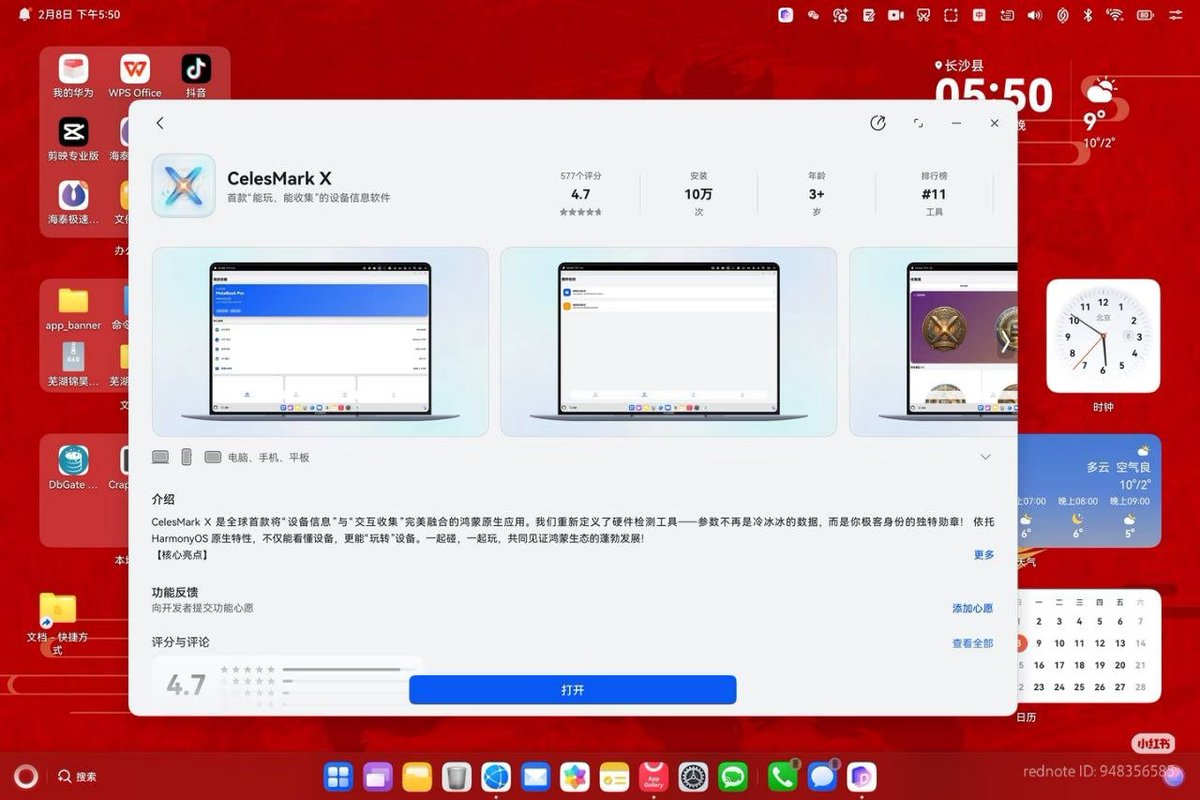Click the CelesMark X app logo

point(183,186)
